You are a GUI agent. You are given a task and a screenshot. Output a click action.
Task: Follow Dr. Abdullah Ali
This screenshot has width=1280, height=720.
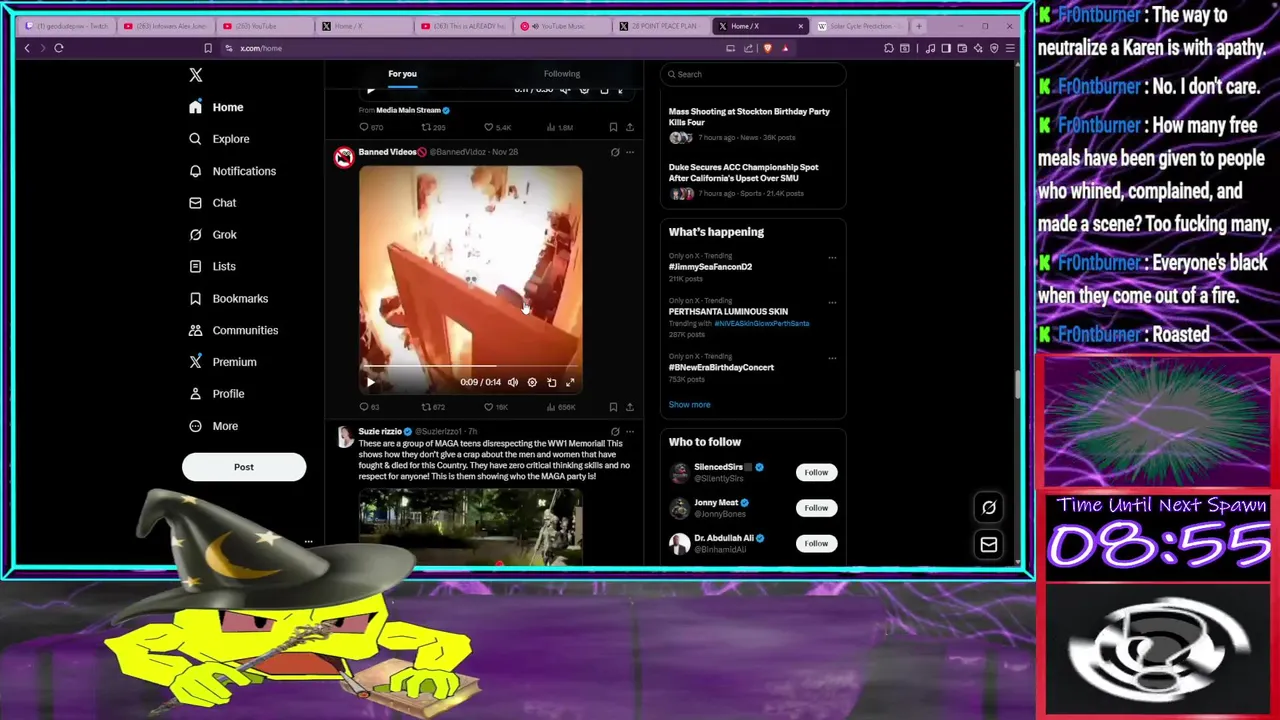(816, 543)
